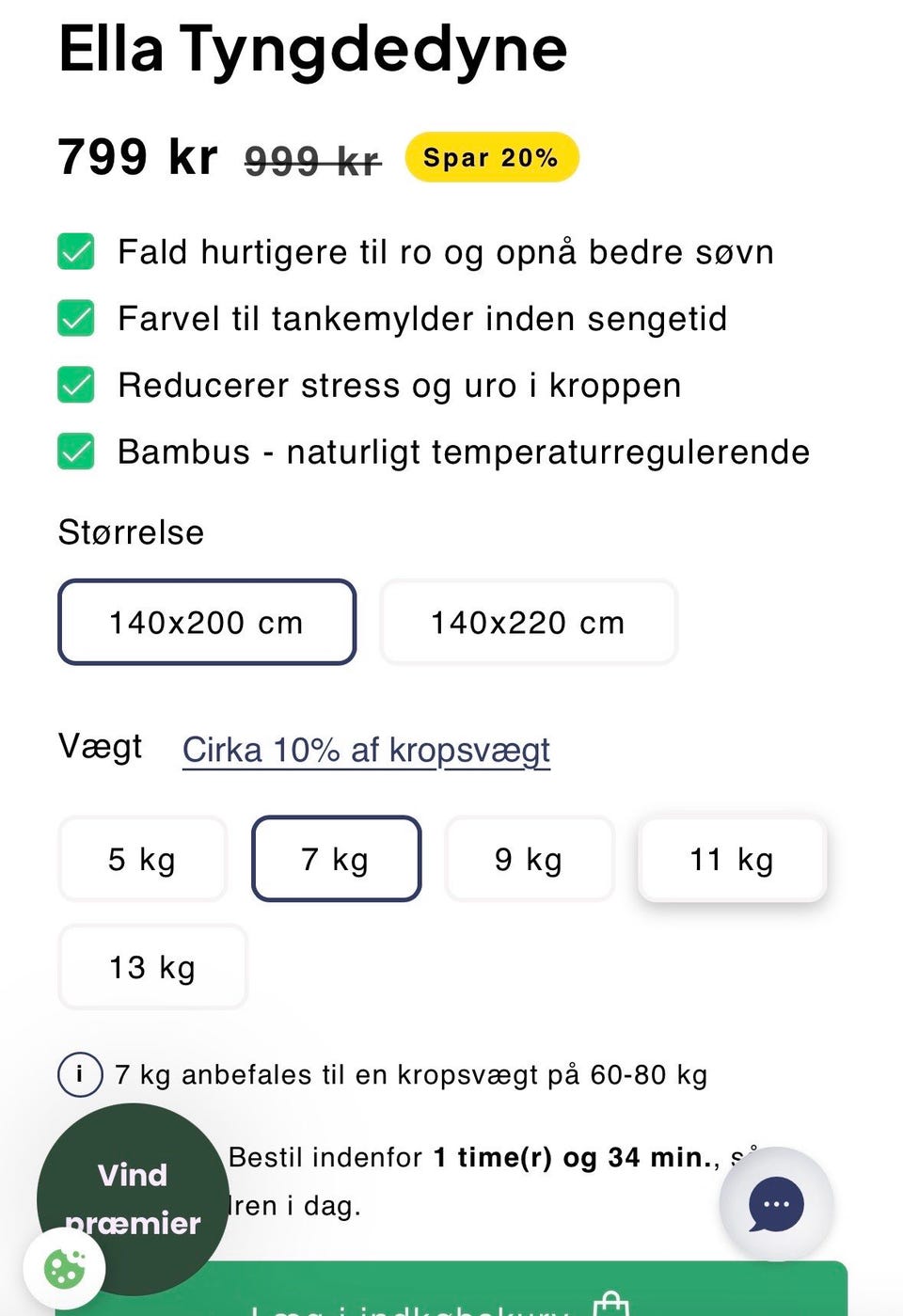Viewport: 903px width, 1316px height.
Task: Choose the 11 kg weight option
Action: pyautogui.click(x=732, y=859)
